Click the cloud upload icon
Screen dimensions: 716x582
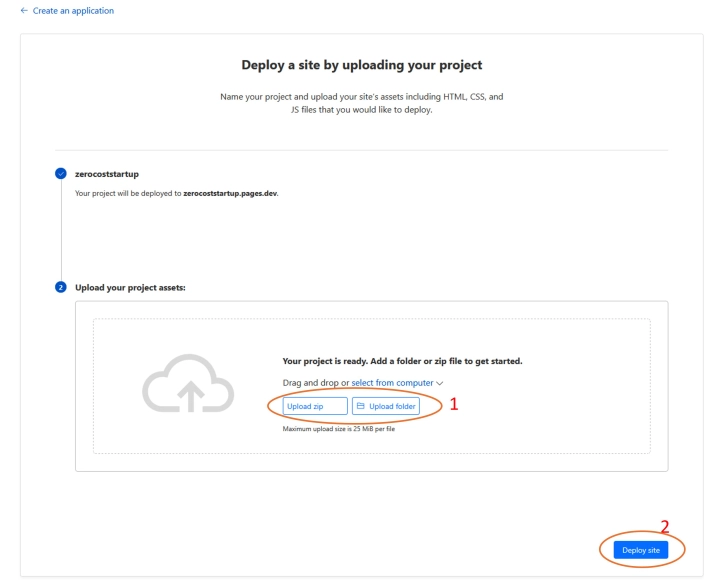[x=188, y=383]
